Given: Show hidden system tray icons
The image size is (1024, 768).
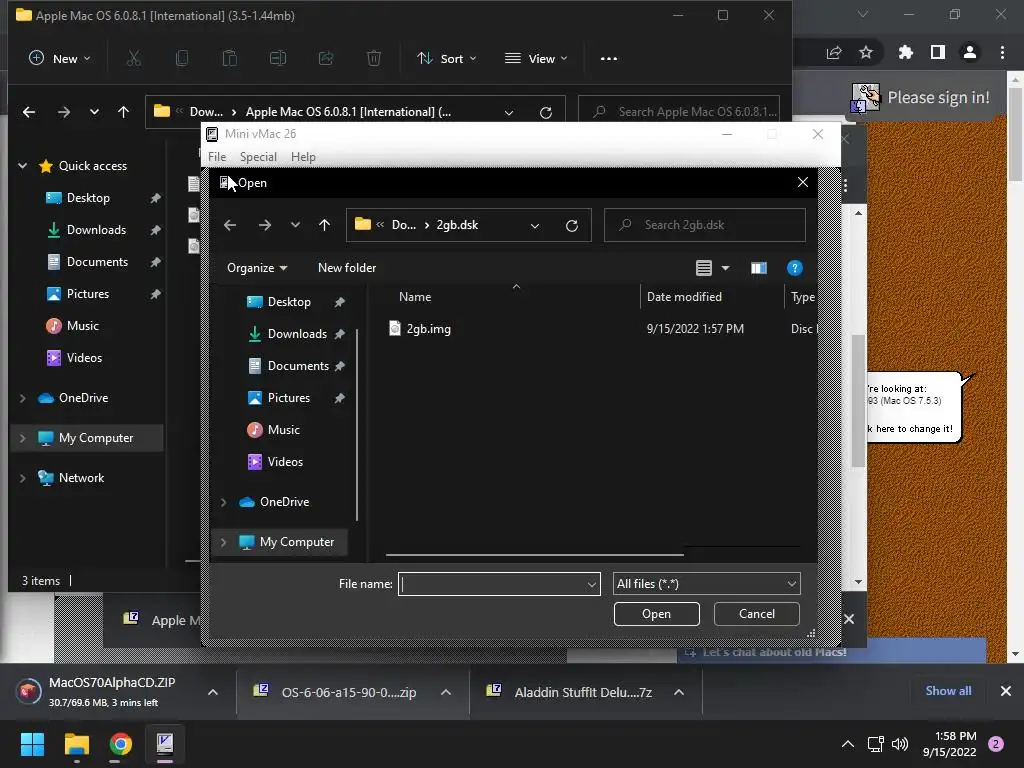Looking at the screenshot, I should 848,744.
